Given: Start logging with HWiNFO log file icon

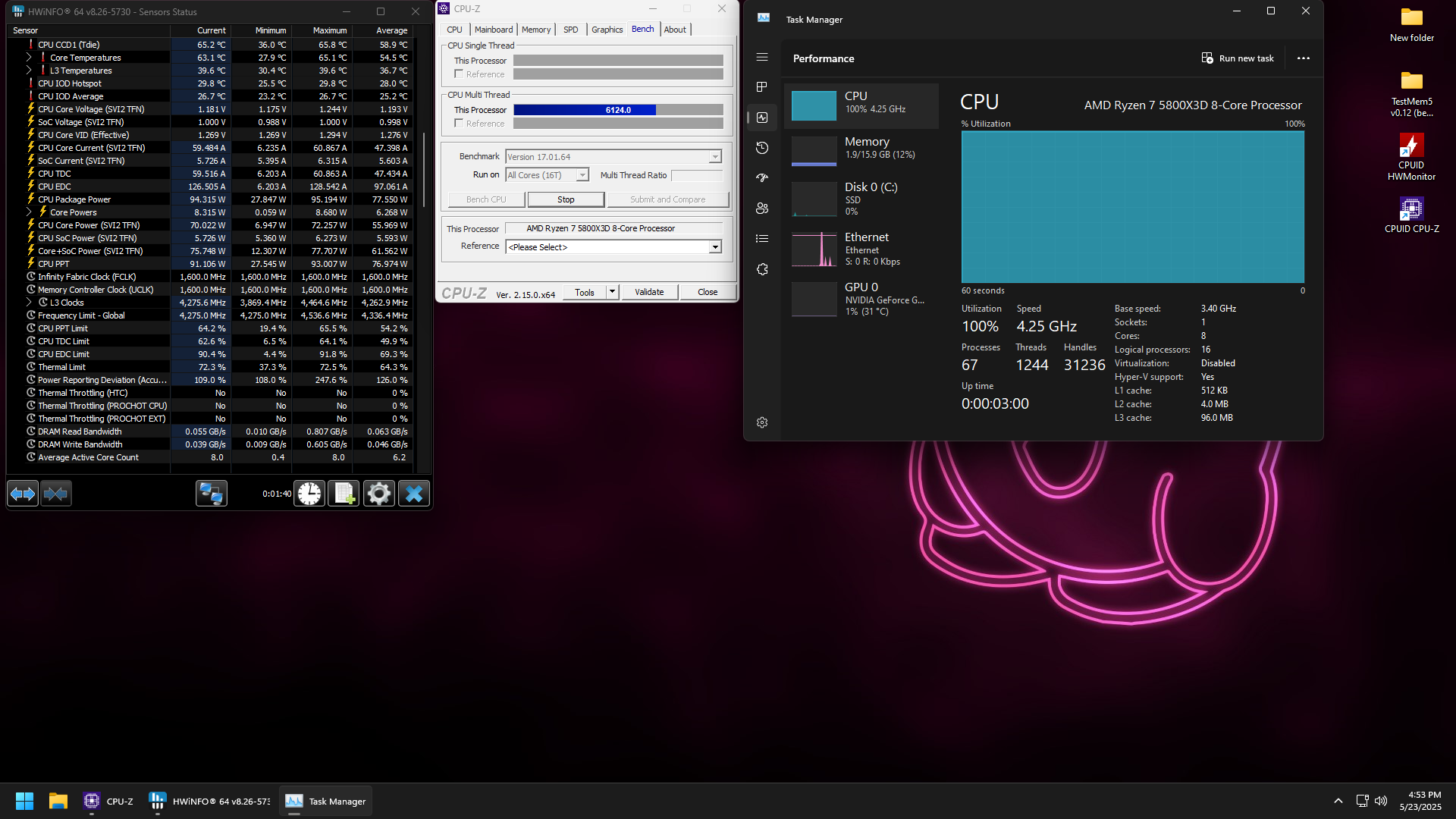Looking at the screenshot, I should [344, 494].
